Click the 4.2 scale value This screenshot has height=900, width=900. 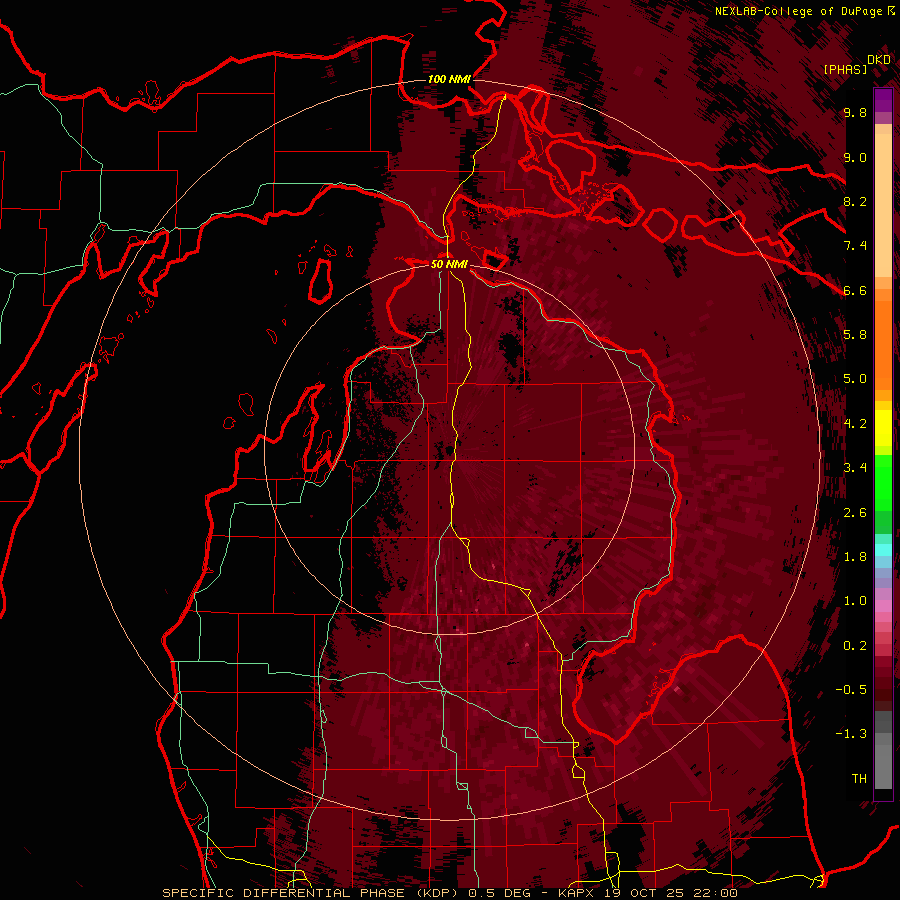pyautogui.click(x=855, y=424)
